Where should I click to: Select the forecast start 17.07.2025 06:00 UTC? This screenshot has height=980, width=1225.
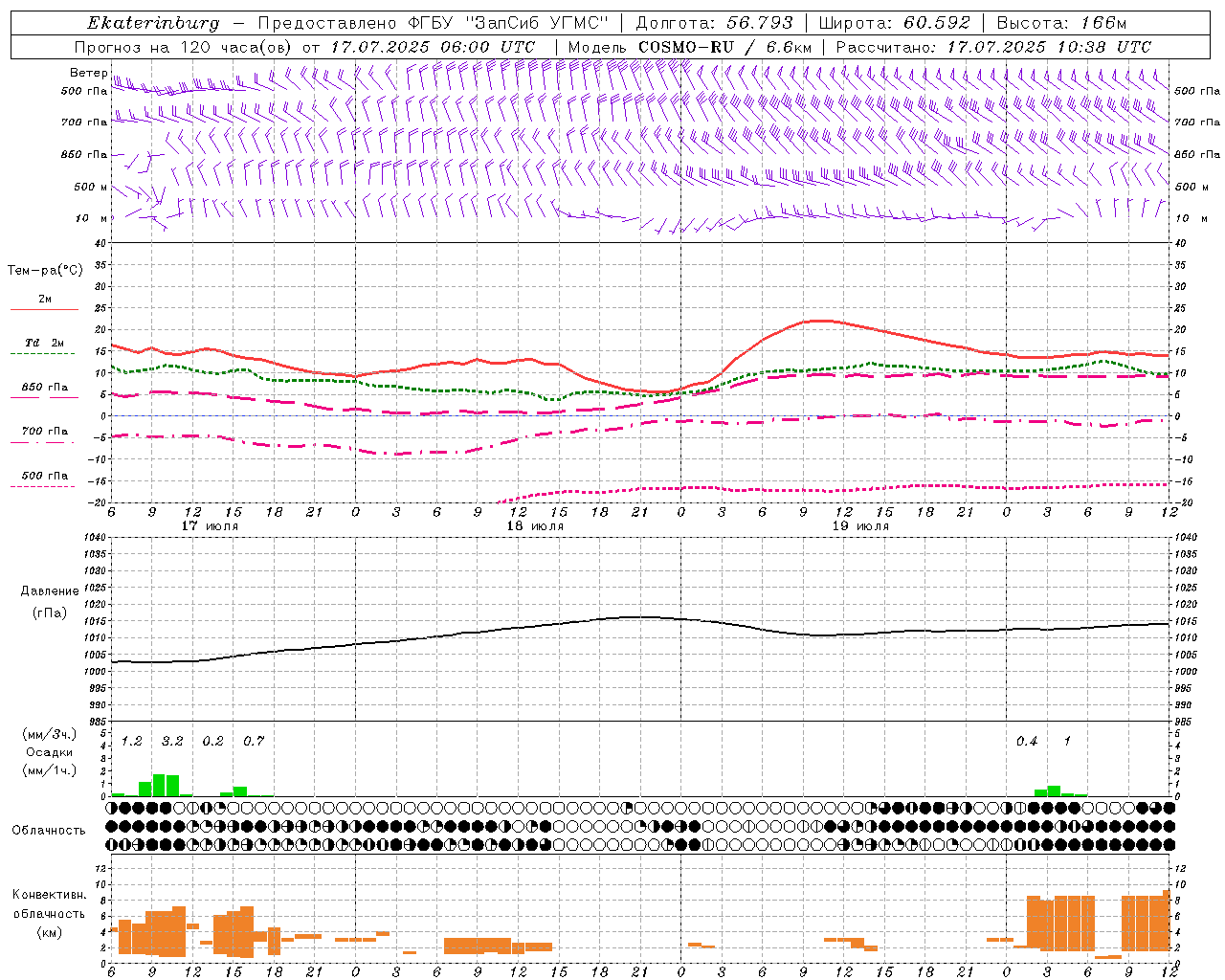point(433,47)
